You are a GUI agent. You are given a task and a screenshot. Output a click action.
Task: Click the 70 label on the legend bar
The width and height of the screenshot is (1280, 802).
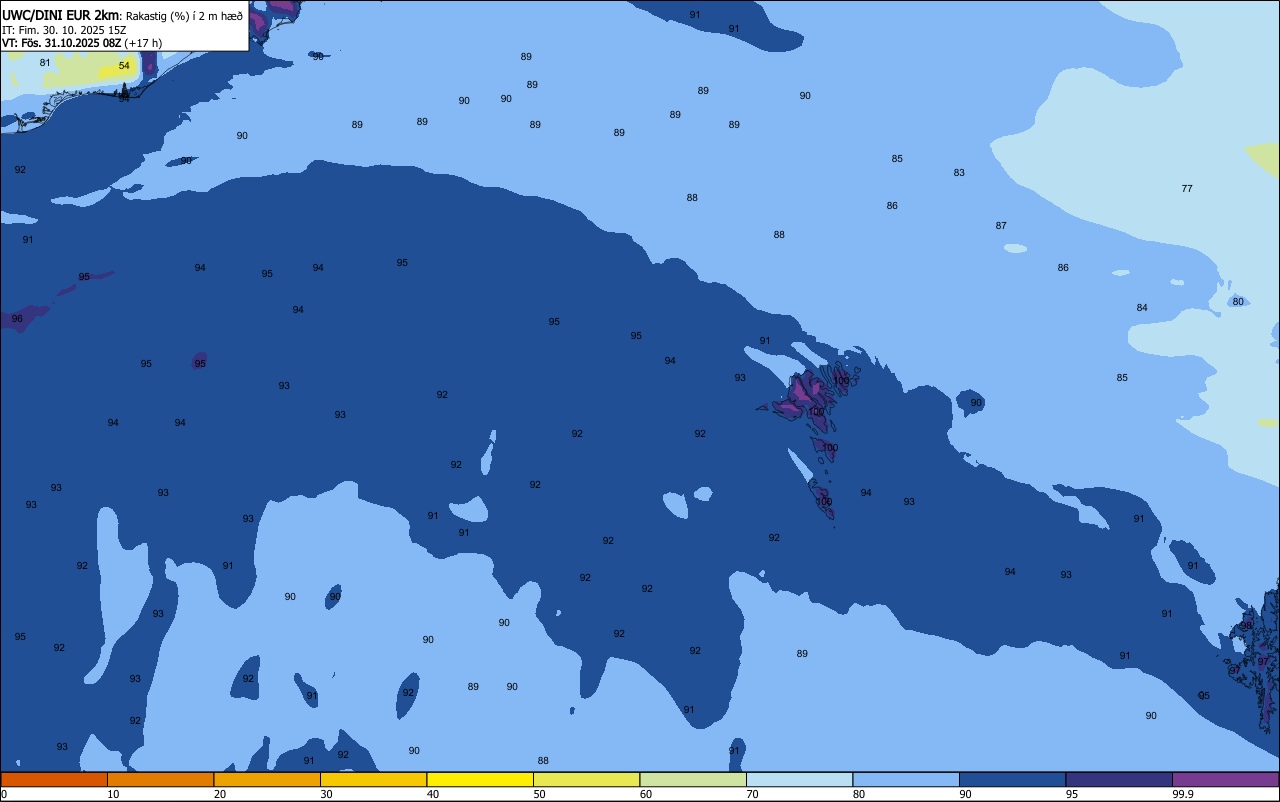point(752,794)
